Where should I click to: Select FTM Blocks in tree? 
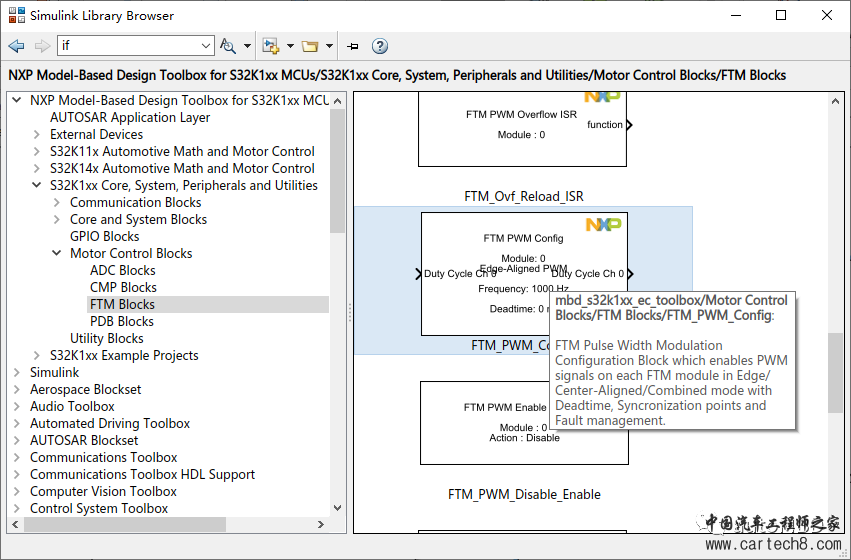click(122, 304)
